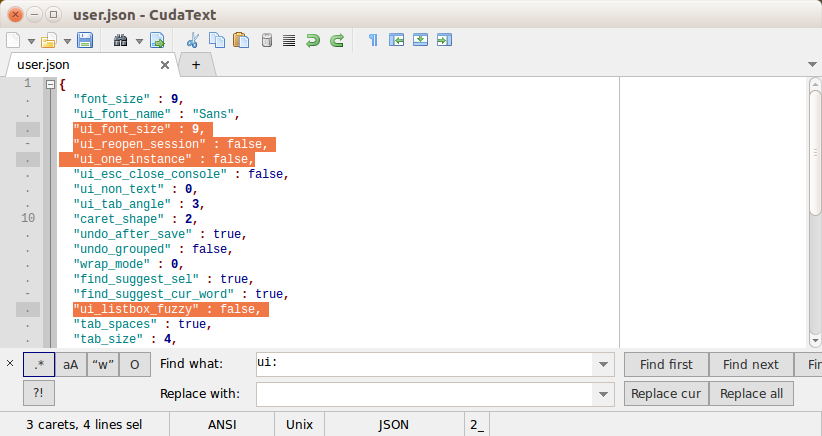Open dropdown arrow next to Open file icon
Screen dimensions: 822x436
click(67, 41)
